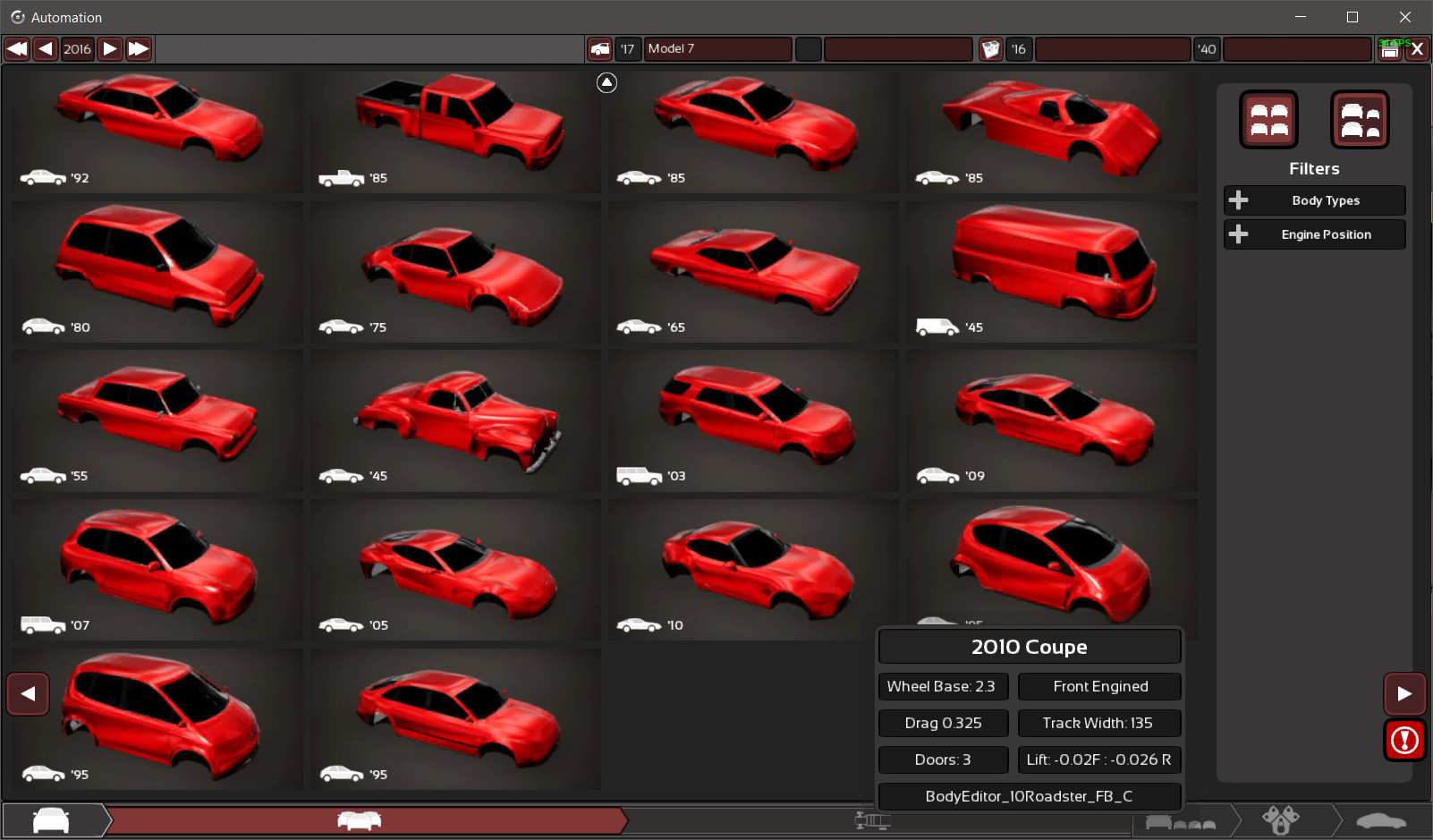Click the fast-forward double-arrow year button
Image resolution: width=1433 pixels, height=840 pixels.
tap(139, 49)
